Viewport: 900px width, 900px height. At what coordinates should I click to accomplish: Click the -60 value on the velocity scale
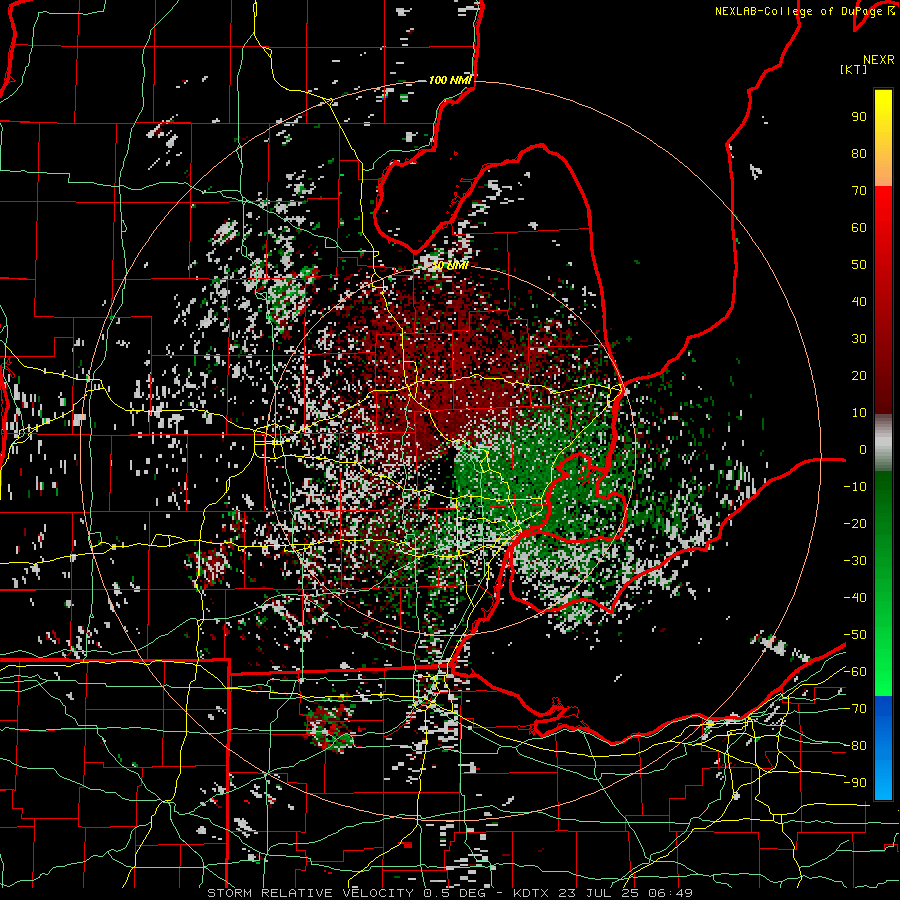click(855, 672)
